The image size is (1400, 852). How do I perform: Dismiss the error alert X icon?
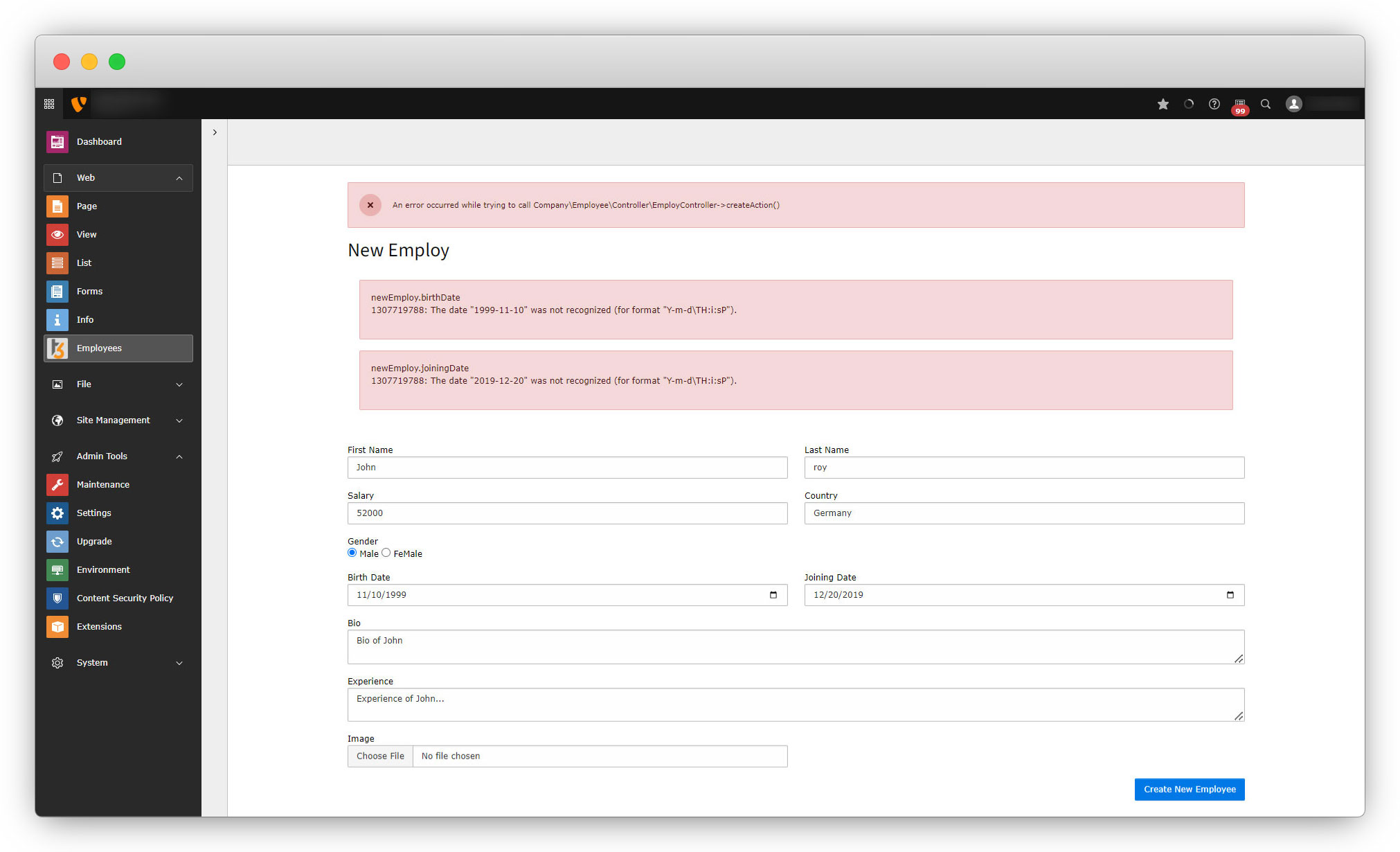click(370, 205)
